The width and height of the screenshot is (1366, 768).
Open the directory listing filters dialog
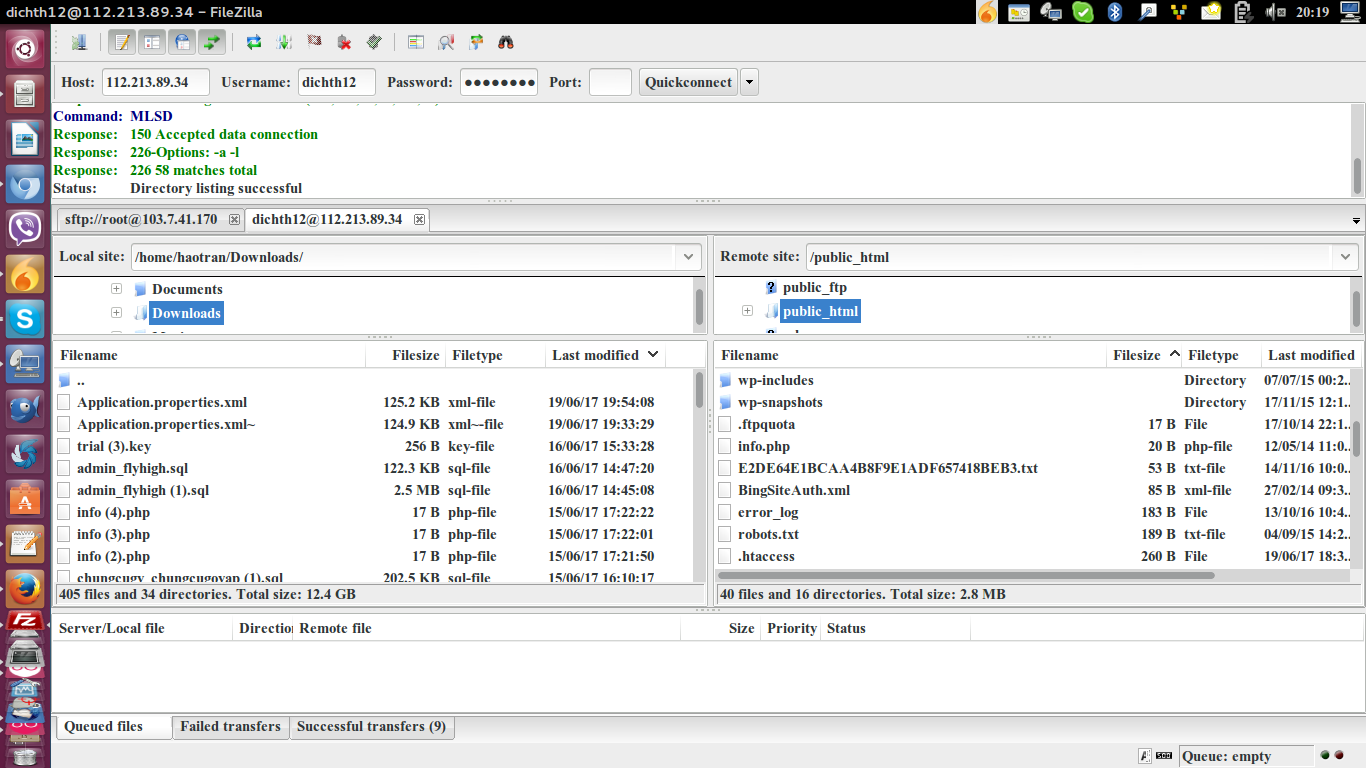click(x=416, y=42)
